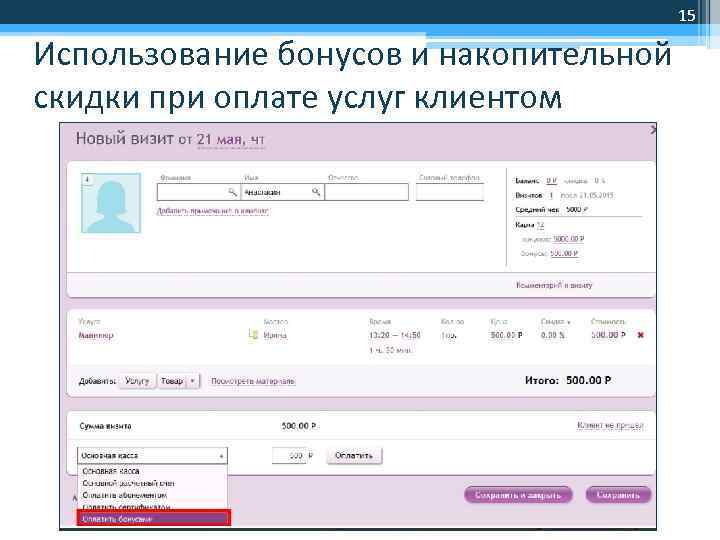Click Сохранить и закрыть button

518,495
